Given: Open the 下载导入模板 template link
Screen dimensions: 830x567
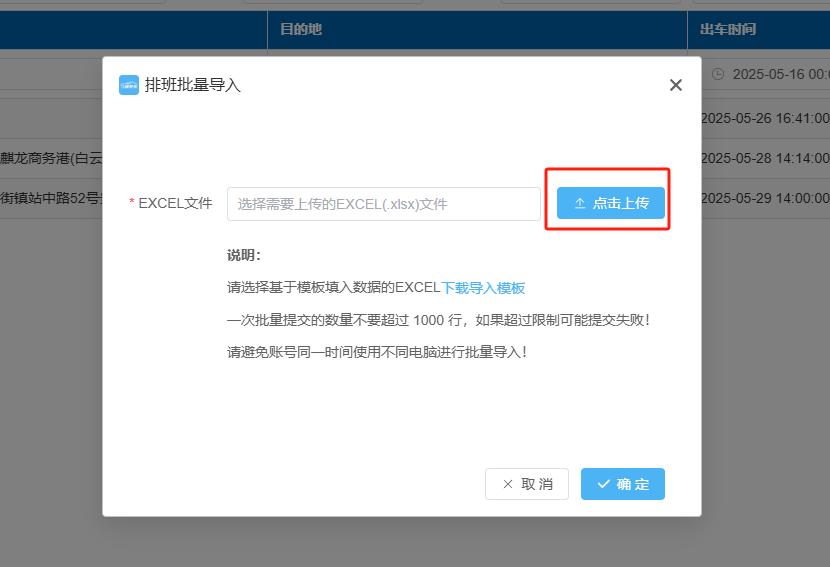Looking at the screenshot, I should pyautogui.click(x=483, y=288).
